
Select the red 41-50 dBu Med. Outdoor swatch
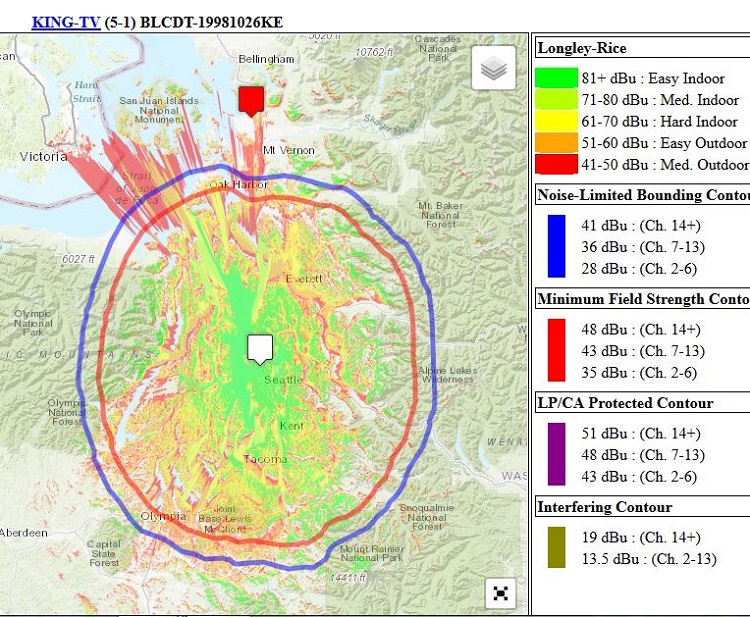(556, 165)
